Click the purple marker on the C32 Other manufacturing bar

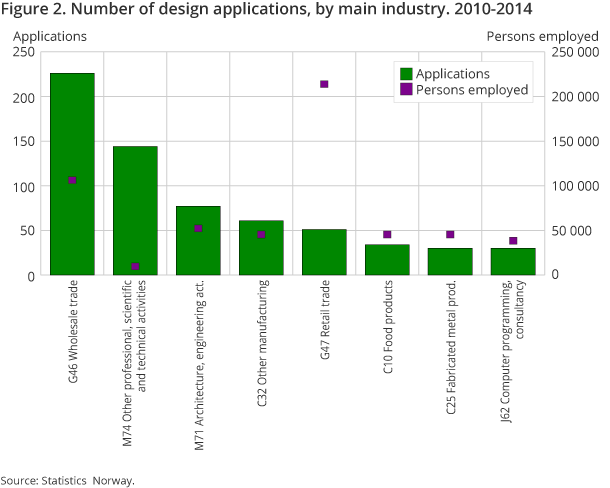[261, 234]
